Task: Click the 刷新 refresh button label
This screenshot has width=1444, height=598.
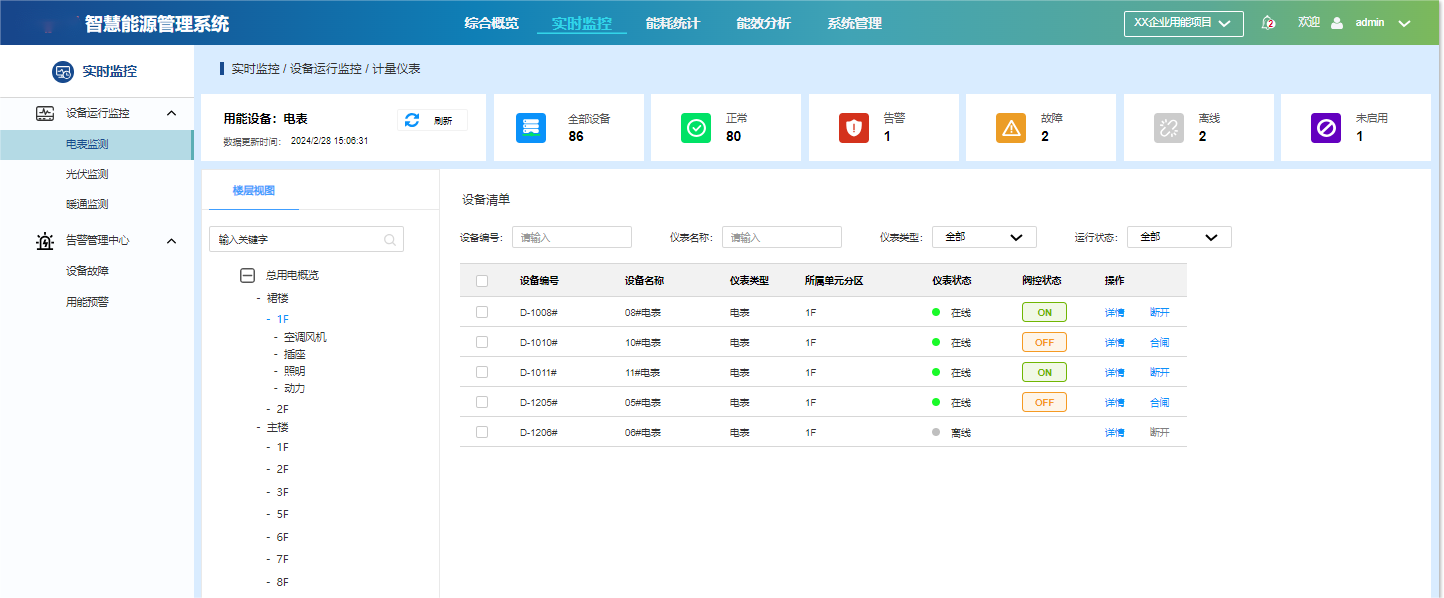Action: pos(443,121)
